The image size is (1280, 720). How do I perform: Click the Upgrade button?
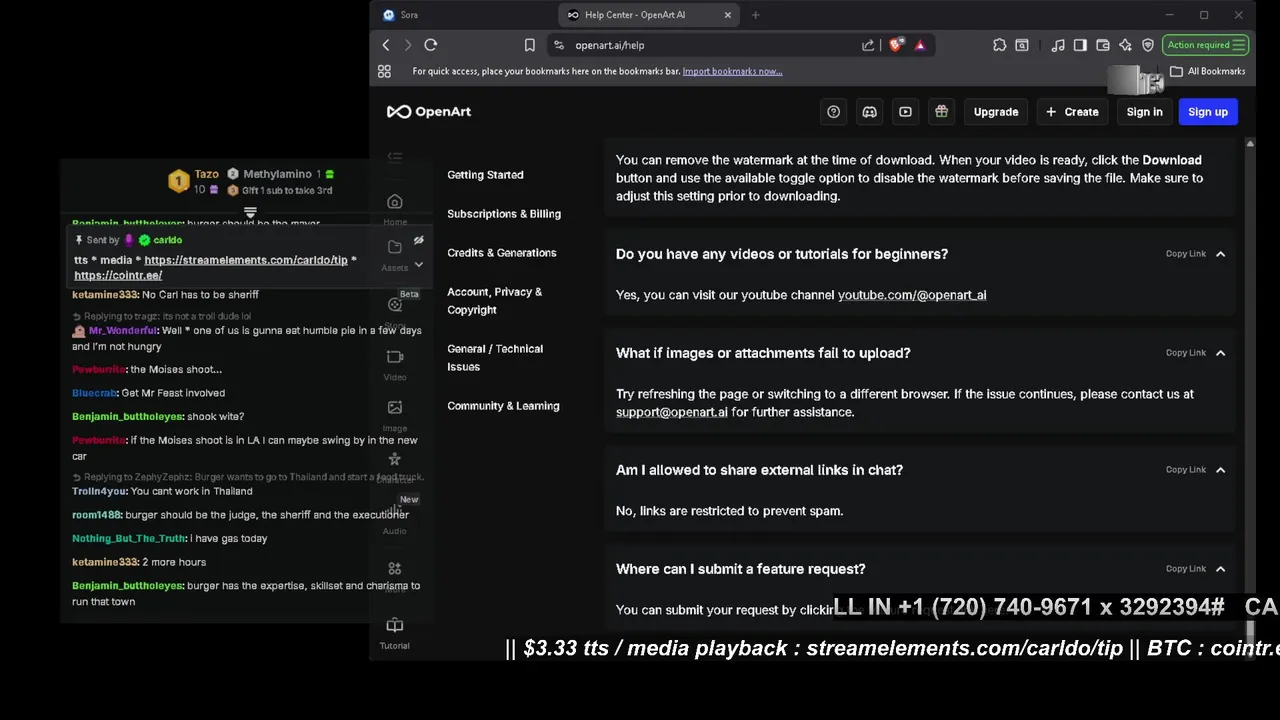(996, 112)
